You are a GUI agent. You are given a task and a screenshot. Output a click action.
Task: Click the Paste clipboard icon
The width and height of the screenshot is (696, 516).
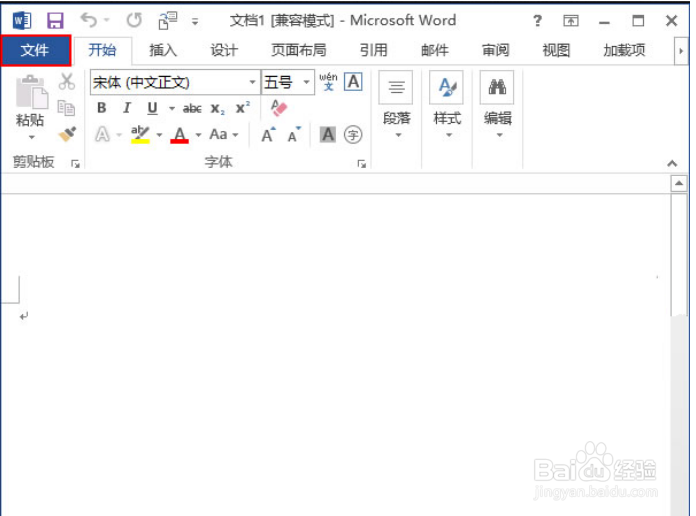coord(32,92)
